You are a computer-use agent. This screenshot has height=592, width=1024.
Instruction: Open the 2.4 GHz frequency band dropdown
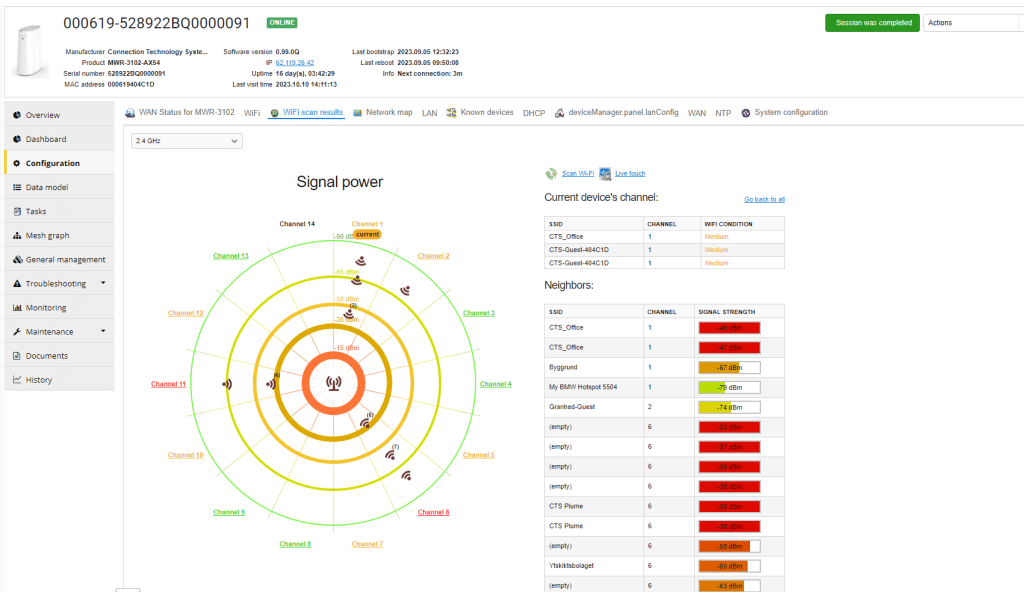187,141
